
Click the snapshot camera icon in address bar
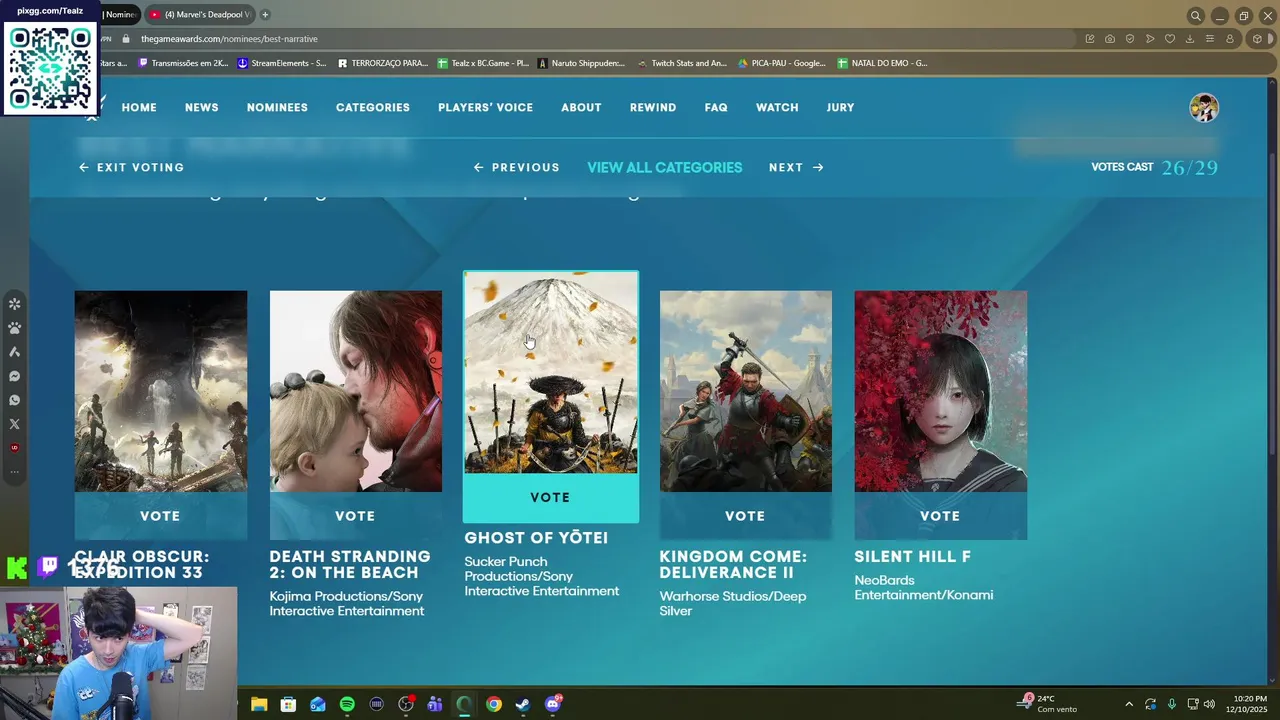pos(1110,39)
